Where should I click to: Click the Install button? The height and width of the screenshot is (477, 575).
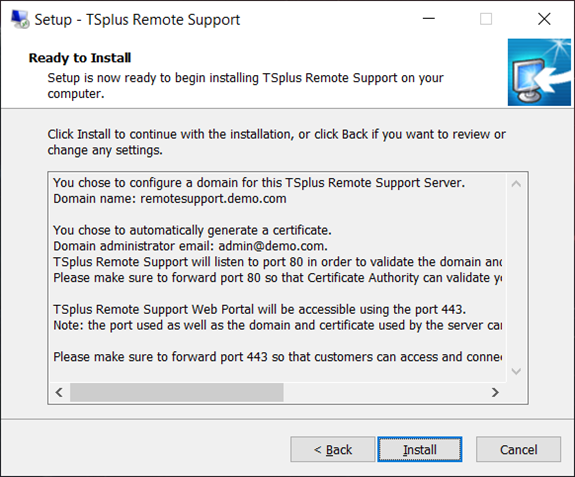pos(420,449)
